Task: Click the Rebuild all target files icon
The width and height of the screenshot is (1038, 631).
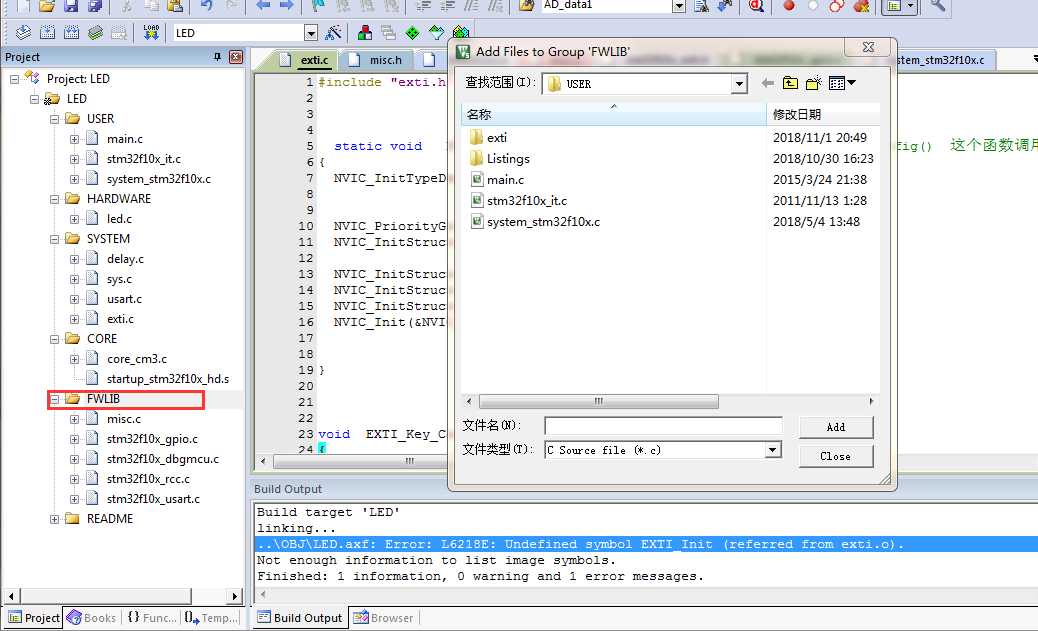Action: (71, 32)
